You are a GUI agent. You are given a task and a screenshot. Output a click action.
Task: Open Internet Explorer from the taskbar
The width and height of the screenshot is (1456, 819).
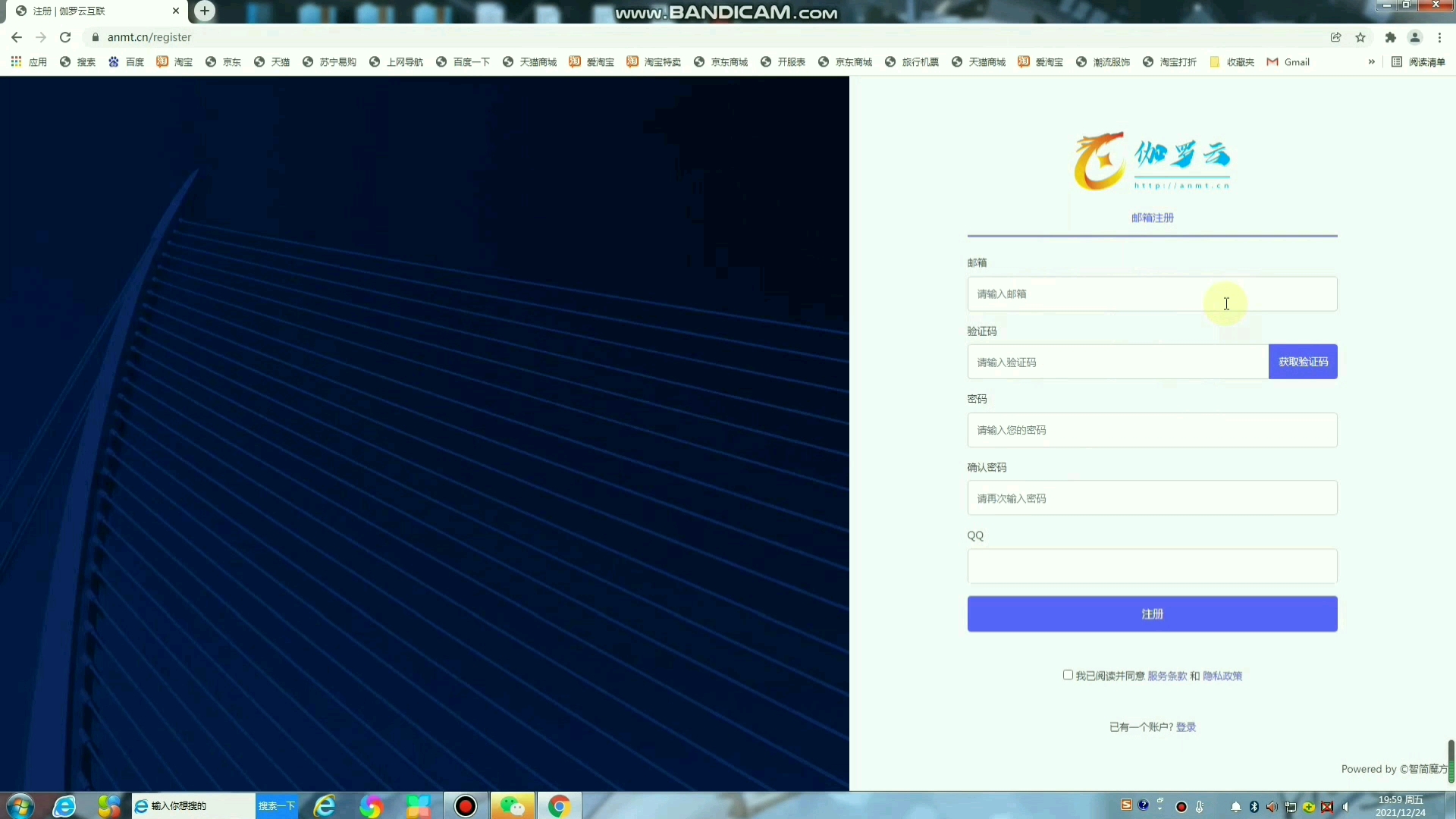coord(325,806)
